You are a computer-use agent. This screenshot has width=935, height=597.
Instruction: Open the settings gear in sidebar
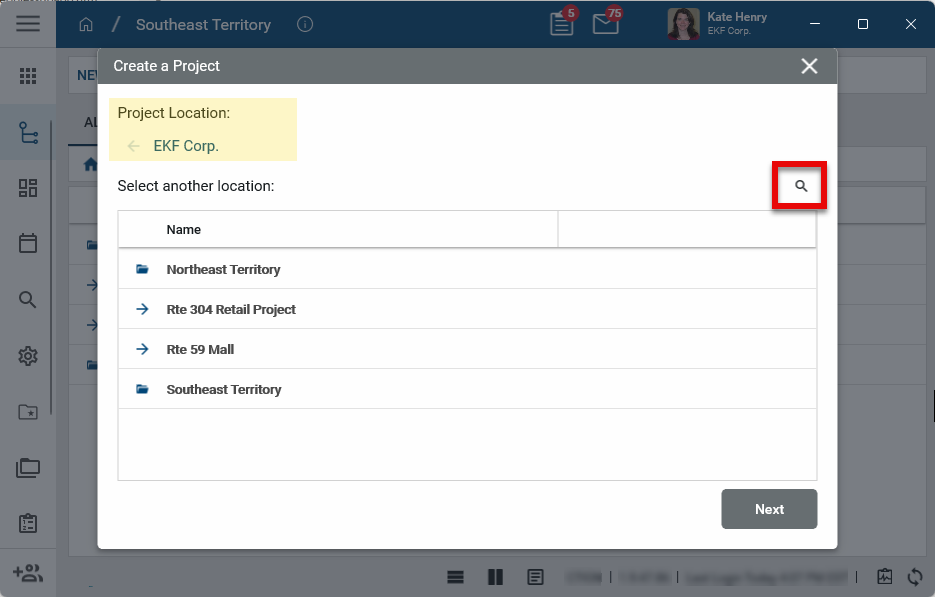point(28,356)
